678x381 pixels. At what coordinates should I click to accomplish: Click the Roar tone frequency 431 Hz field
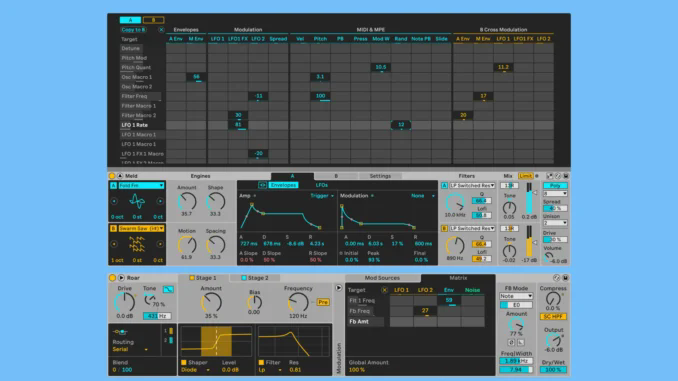point(157,316)
